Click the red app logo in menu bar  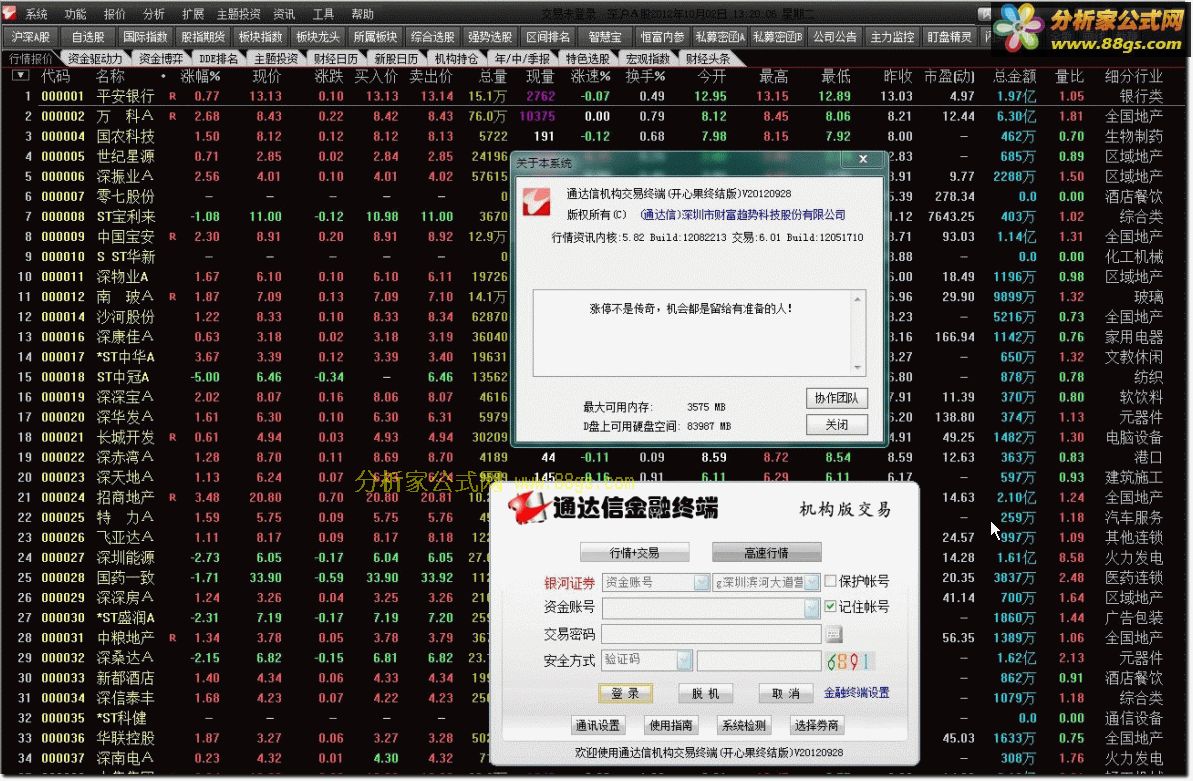pyautogui.click(x=9, y=13)
